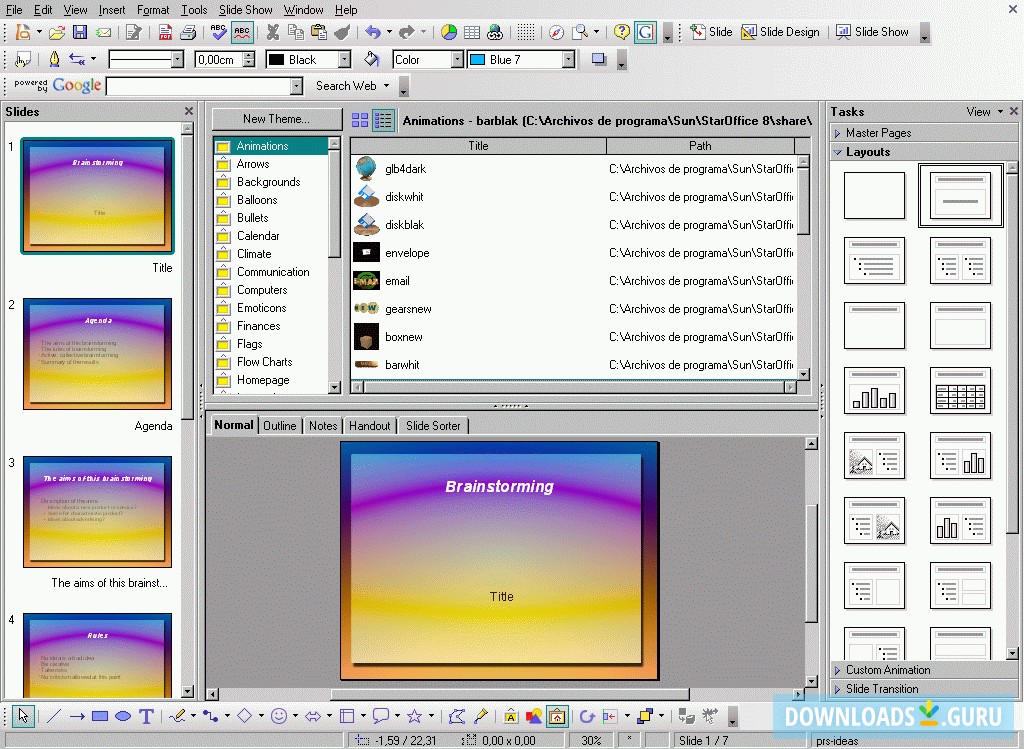Activate the Fontwork Gallery tool
The height and width of the screenshot is (749, 1024).
(x=511, y=716)
